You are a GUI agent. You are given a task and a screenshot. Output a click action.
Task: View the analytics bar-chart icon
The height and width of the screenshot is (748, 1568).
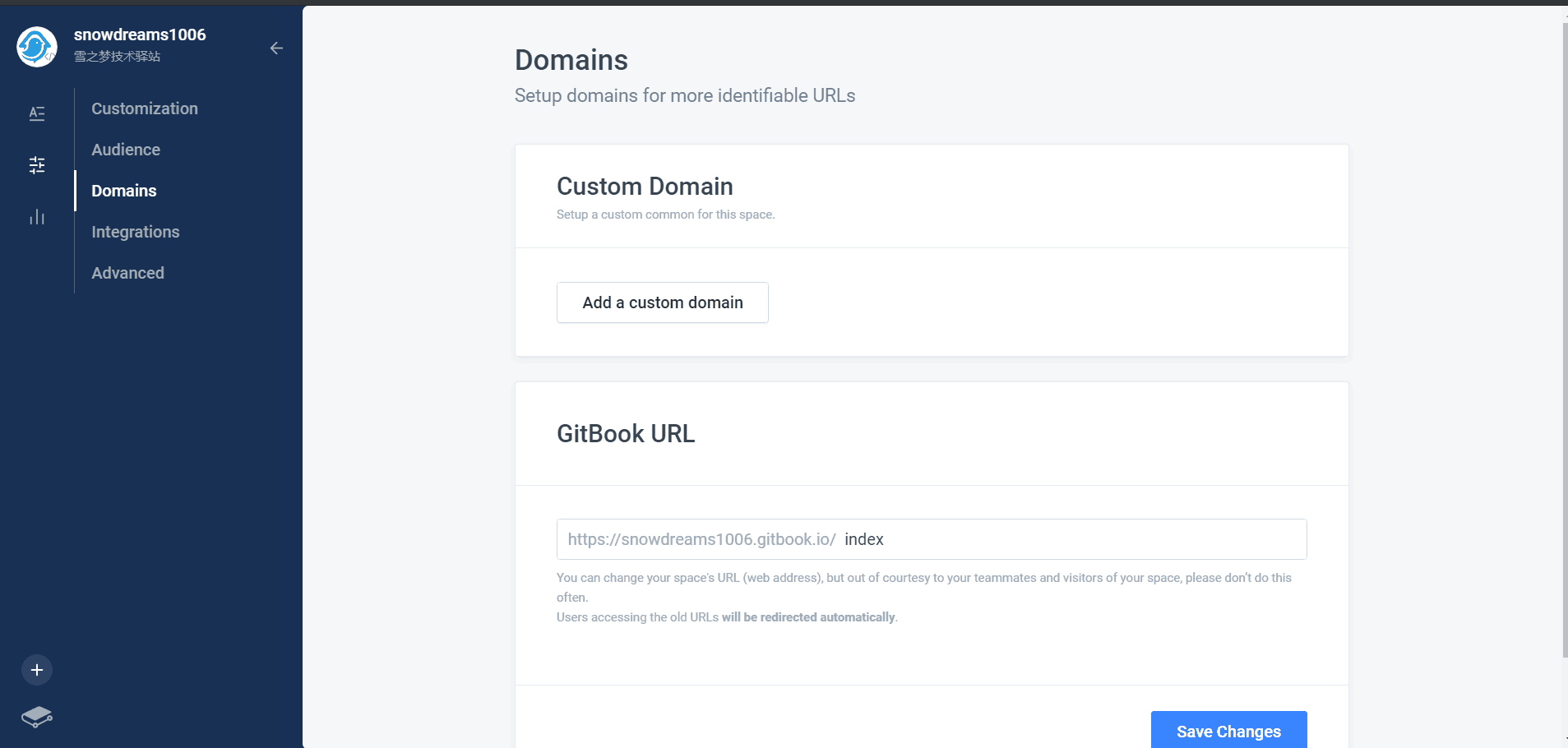37,216
